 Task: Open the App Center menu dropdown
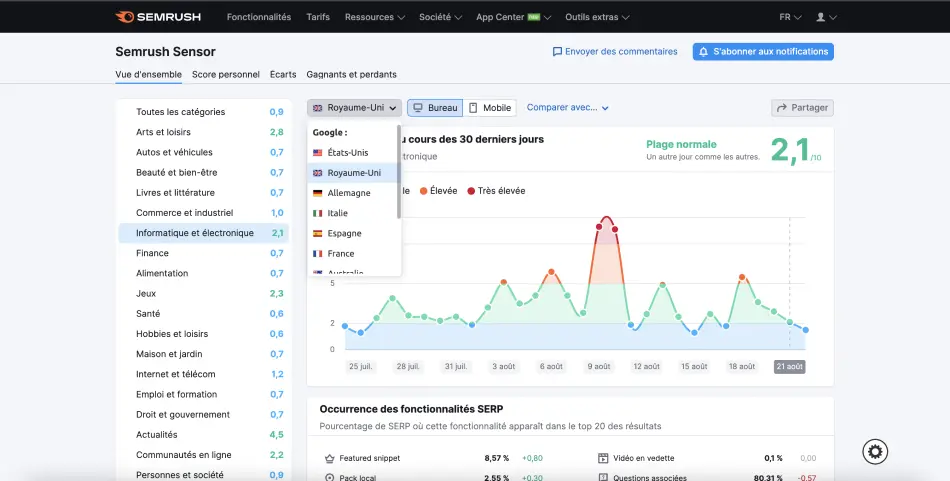click(x=513, y=17)
